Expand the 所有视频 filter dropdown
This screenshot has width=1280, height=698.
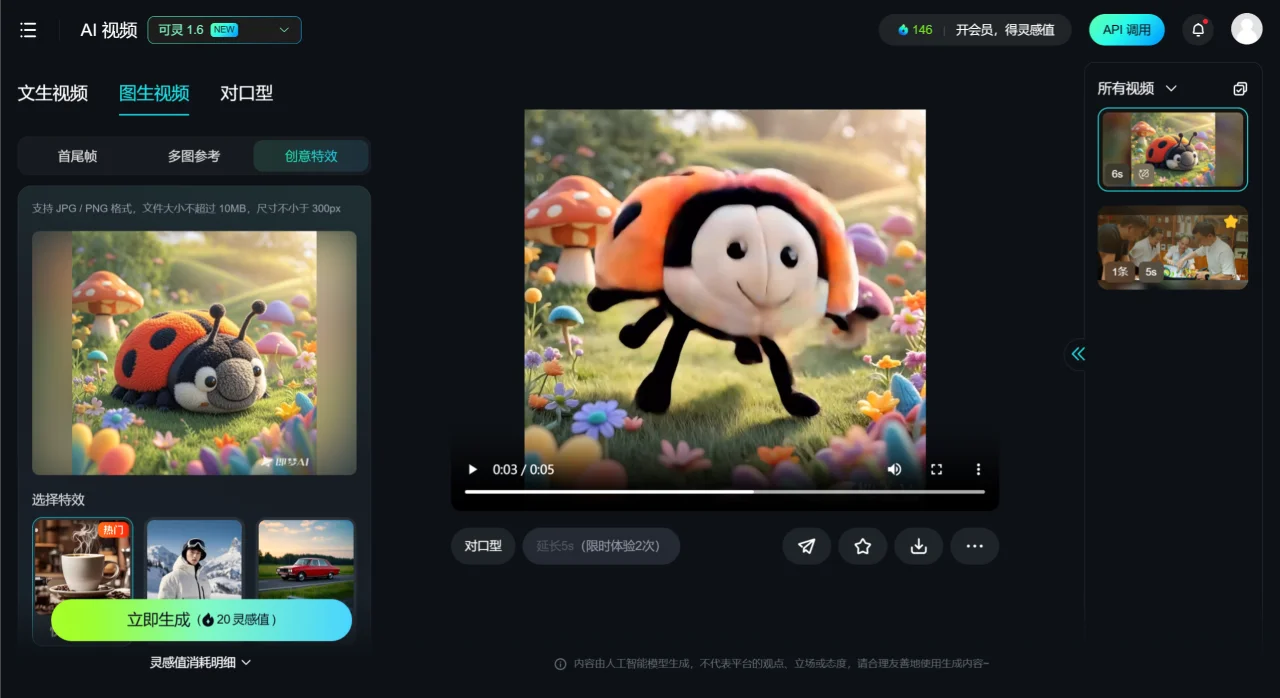(1137, 89)
